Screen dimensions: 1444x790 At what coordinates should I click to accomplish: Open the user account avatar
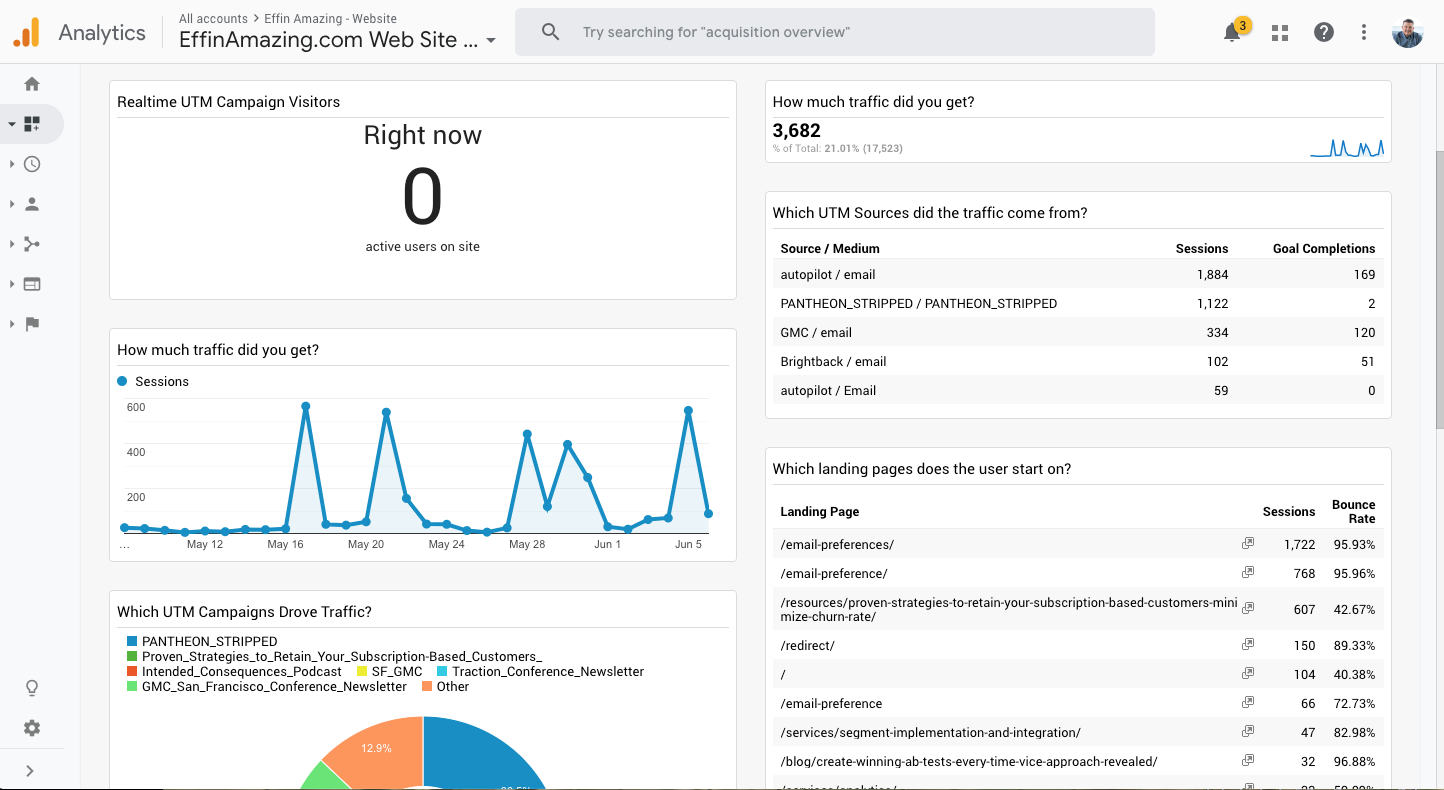coord(1407,32)
